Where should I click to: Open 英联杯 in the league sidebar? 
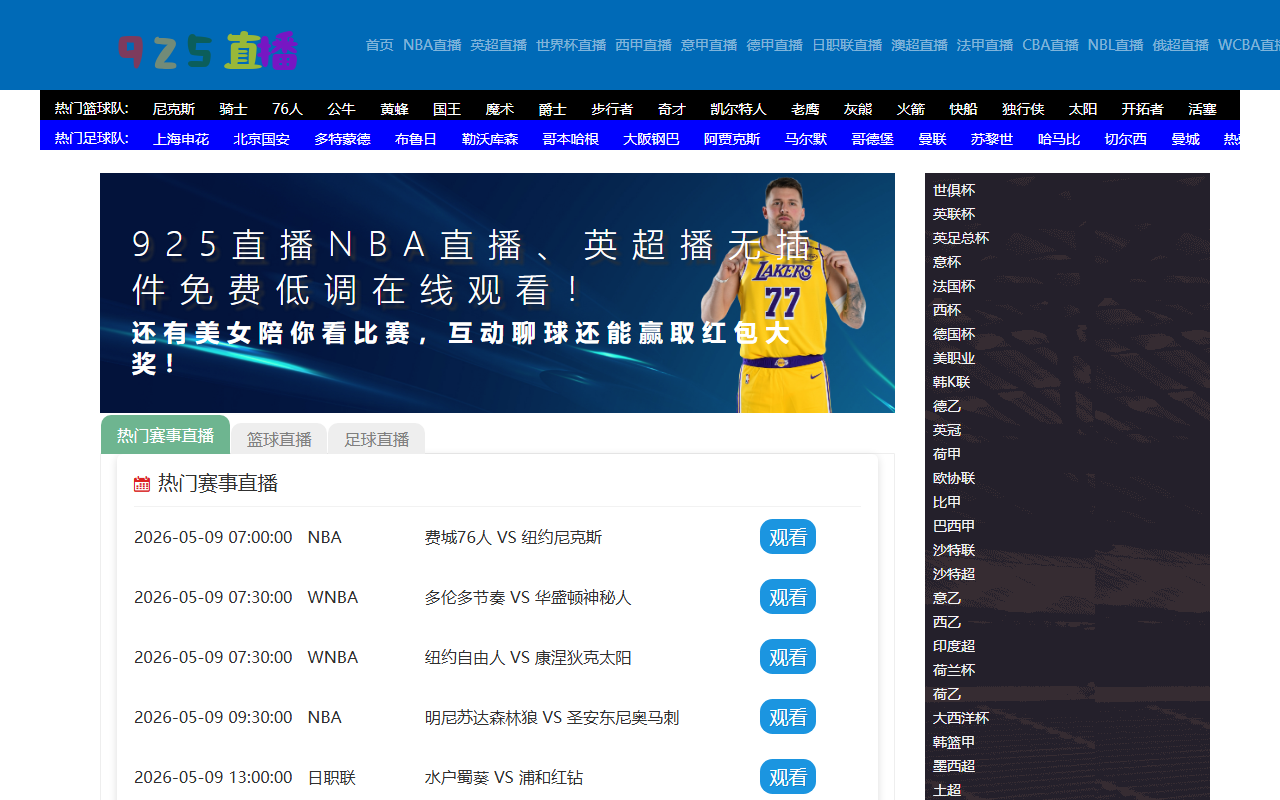coord(954,214)
